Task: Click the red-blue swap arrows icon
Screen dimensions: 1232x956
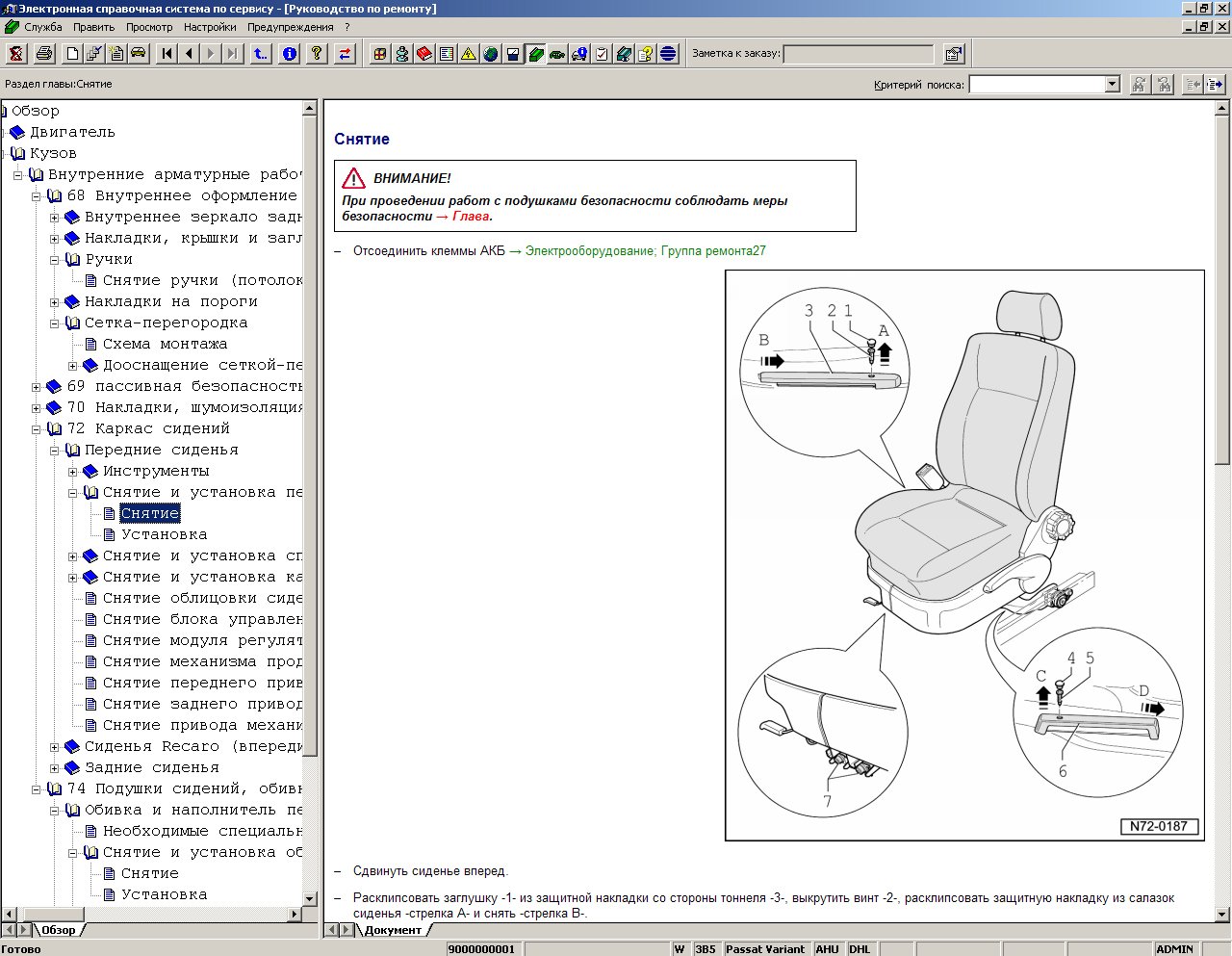Action: (x=345, y=54)
